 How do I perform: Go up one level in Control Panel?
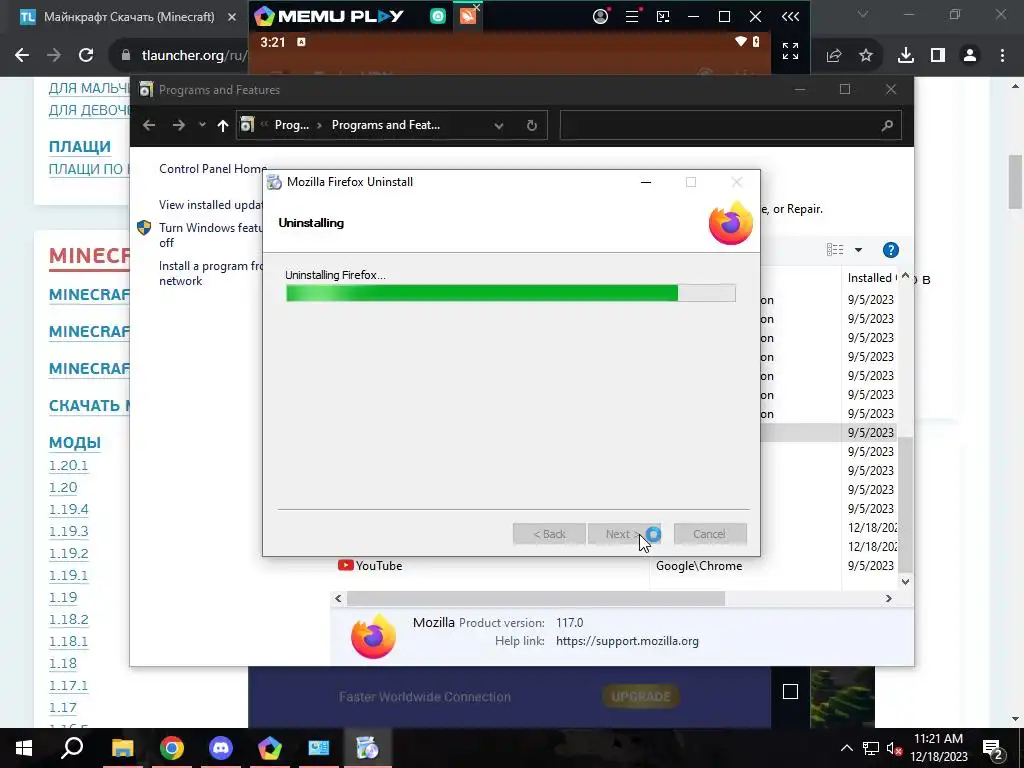223,125
